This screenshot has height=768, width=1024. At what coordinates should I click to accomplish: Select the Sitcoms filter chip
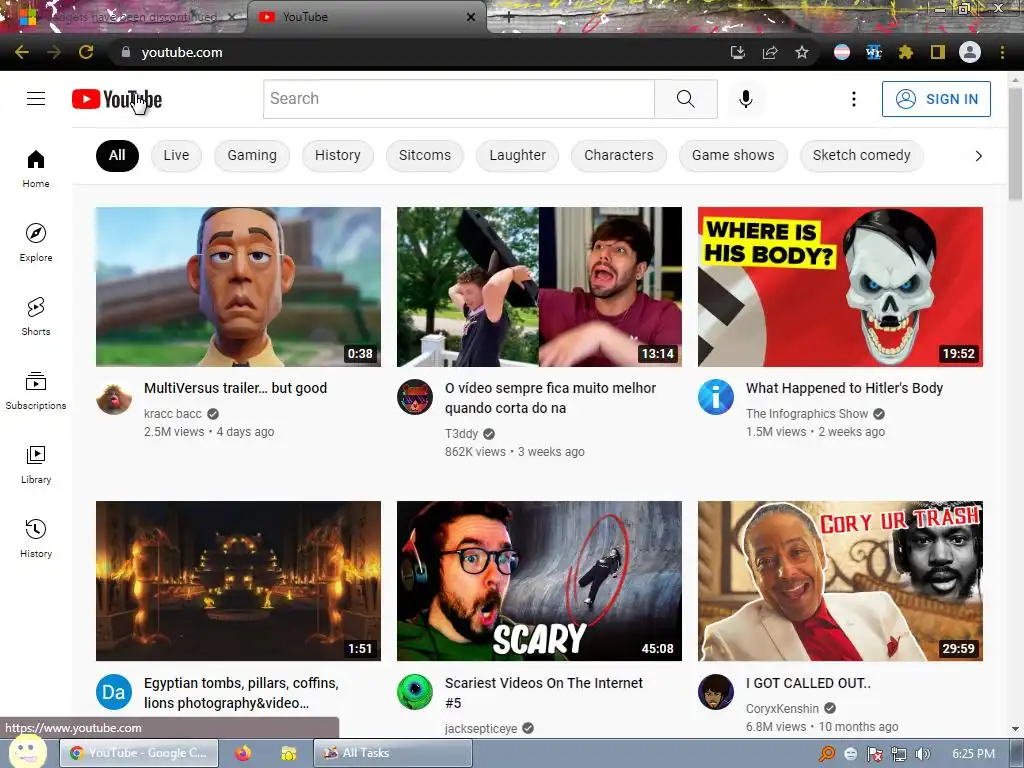[x=425, y=155]
